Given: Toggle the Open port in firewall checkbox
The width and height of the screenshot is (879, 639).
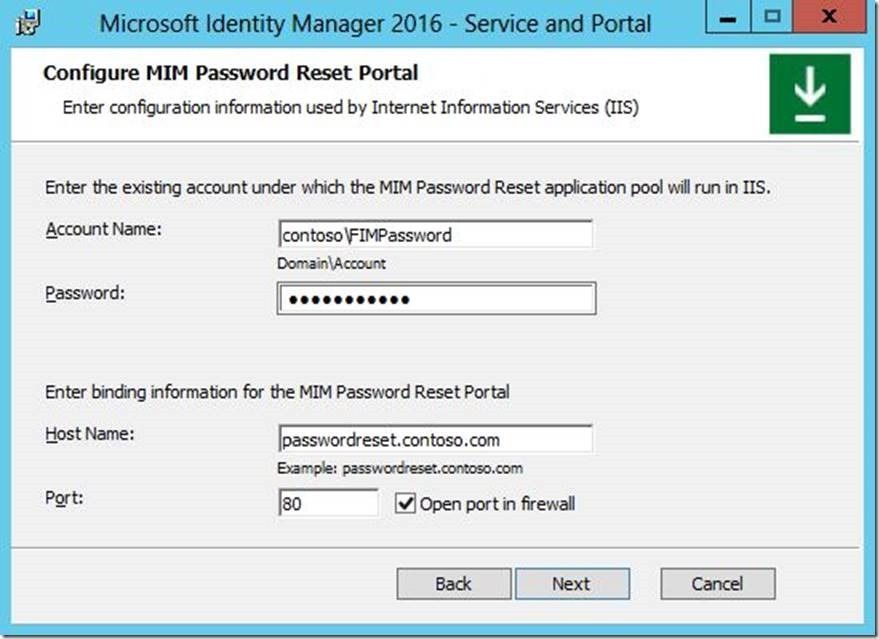Looking at the screenshot, I should [405, 503].
